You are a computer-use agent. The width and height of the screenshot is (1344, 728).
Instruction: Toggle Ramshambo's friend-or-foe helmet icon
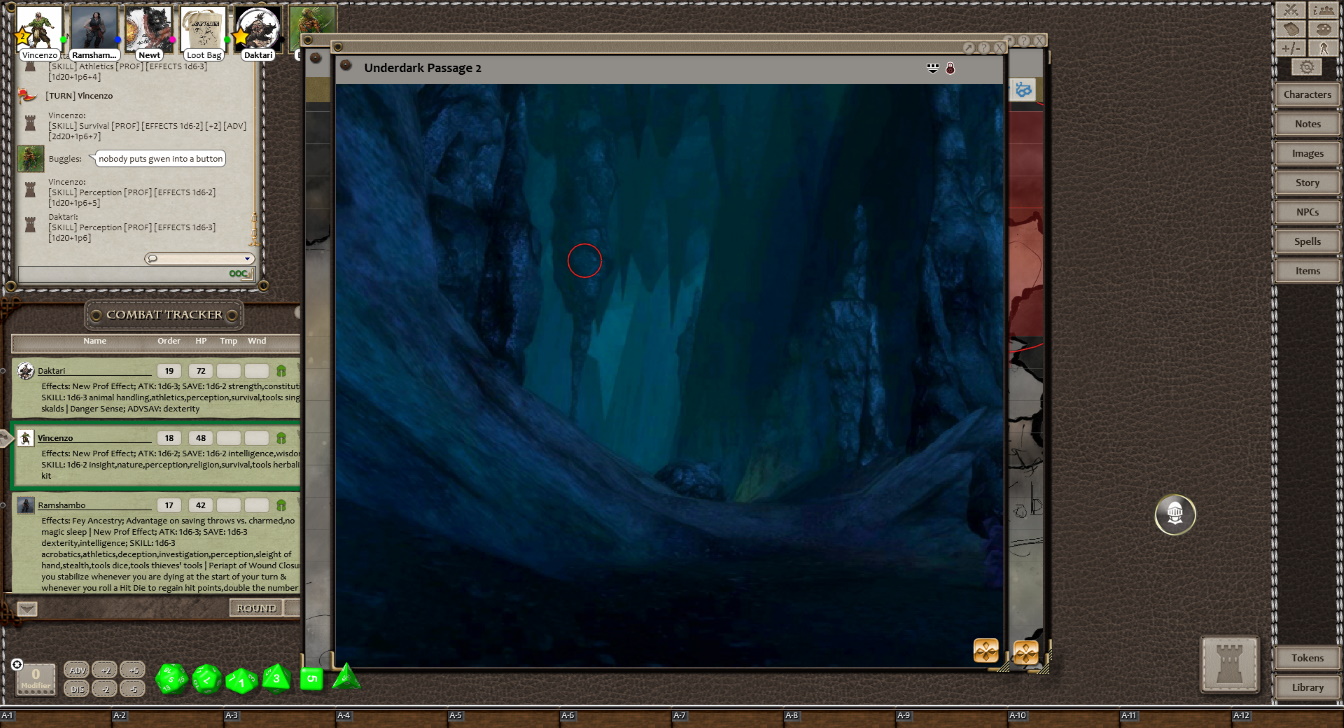tap(281, 505)
